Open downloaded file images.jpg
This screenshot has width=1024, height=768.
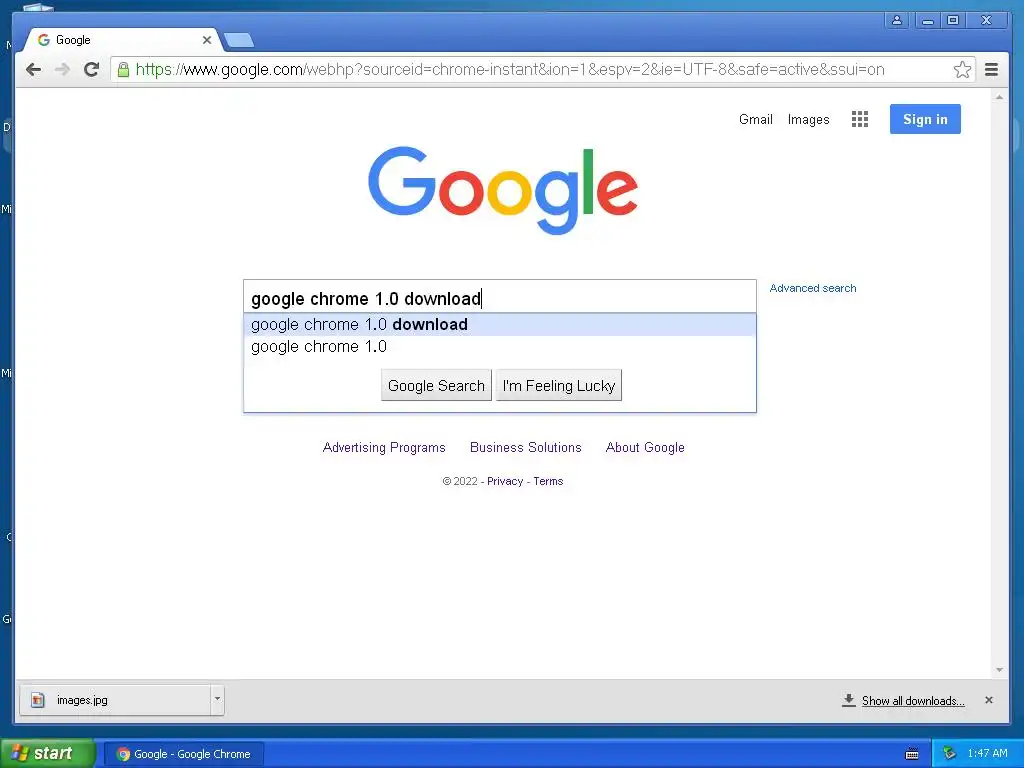[116, 700]
